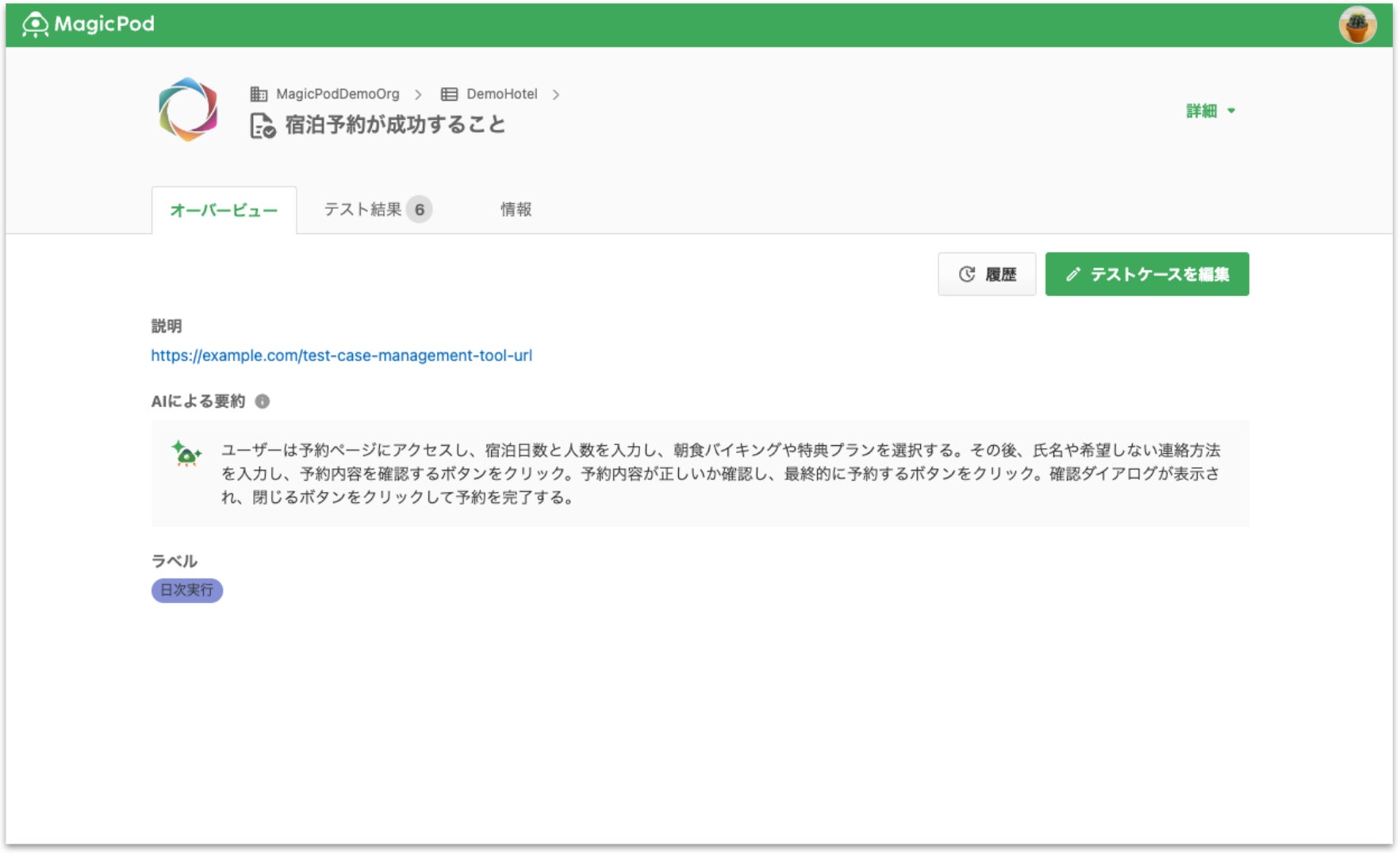Click the AI summary sparkle icon
Screen dimensions: 1400x853
pos(186,454)
